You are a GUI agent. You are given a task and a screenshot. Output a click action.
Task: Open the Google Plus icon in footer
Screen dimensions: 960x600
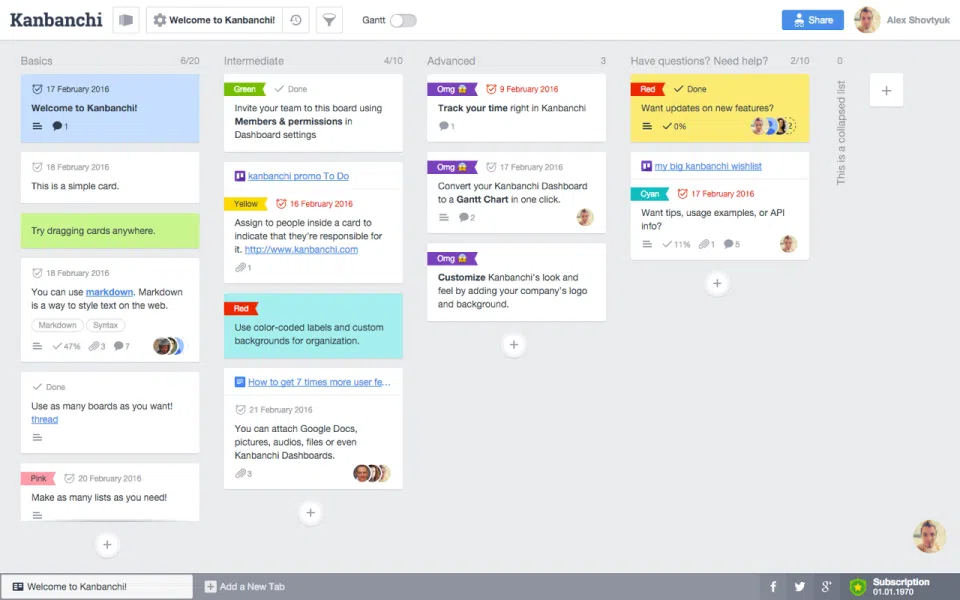(827, 587)
